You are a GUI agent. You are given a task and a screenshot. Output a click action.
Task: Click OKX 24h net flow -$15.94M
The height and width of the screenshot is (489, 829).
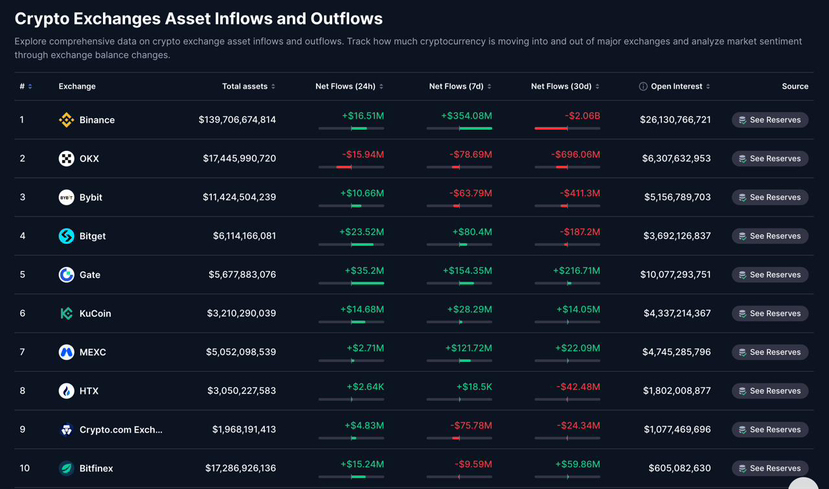(363, 154)
